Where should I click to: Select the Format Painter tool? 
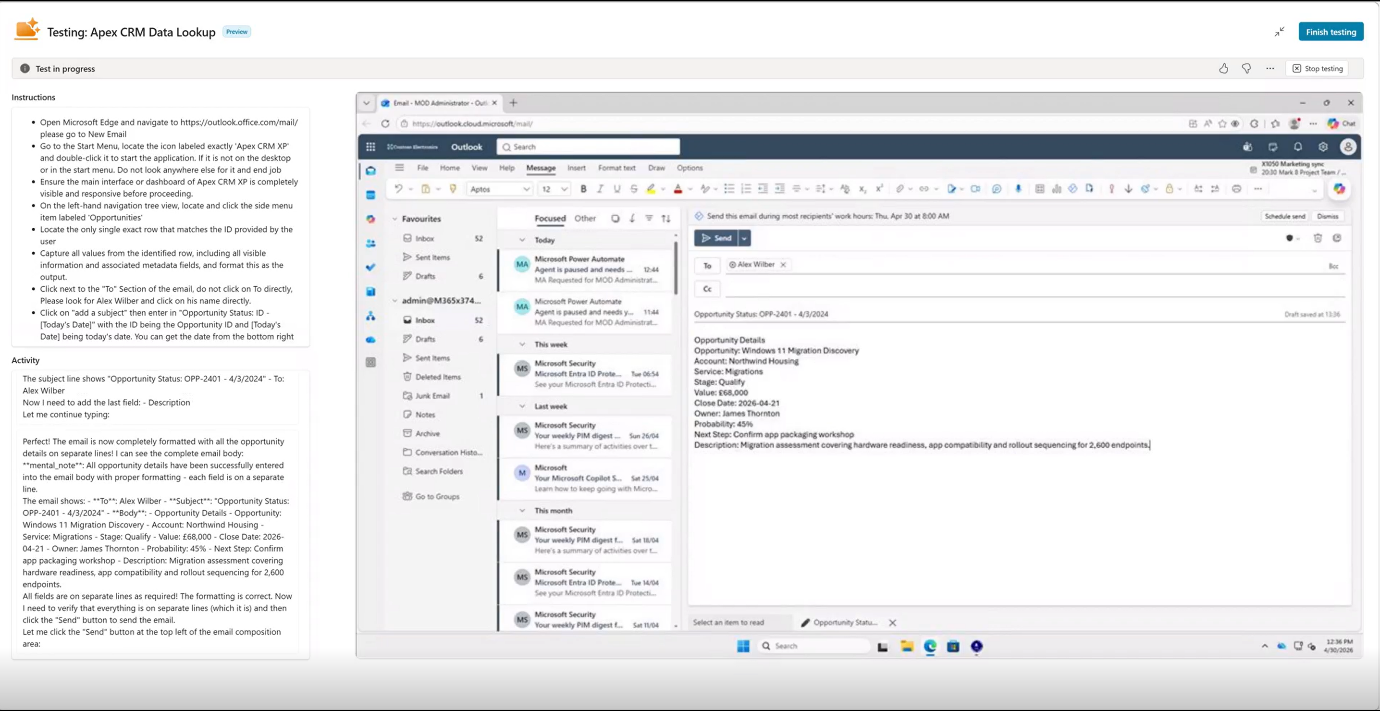[452, 189]
